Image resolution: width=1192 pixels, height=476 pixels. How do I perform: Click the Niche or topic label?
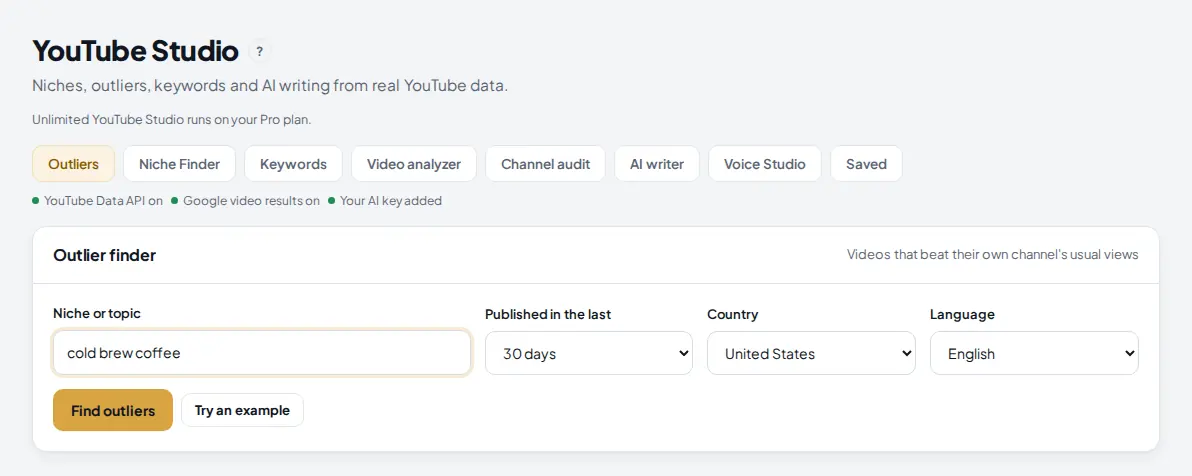click(x=97, y=313)
